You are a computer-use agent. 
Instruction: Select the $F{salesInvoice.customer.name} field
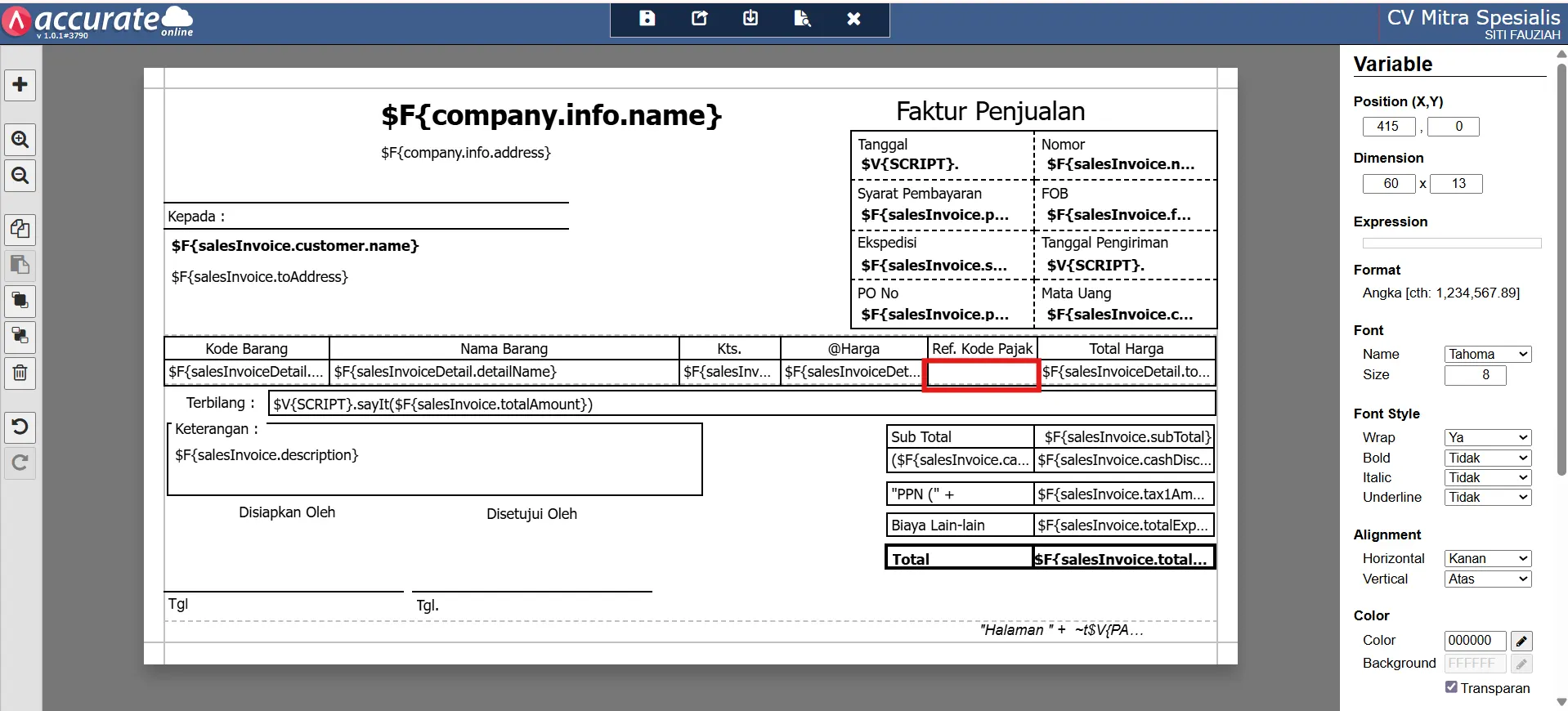295,246
